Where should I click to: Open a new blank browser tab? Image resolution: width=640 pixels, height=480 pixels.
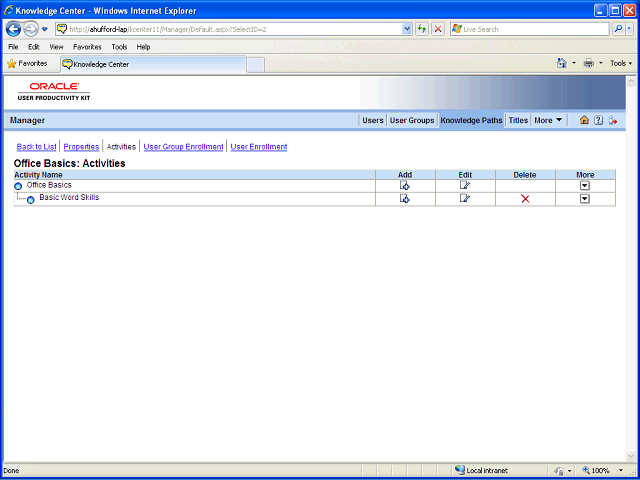click(256, 65)
